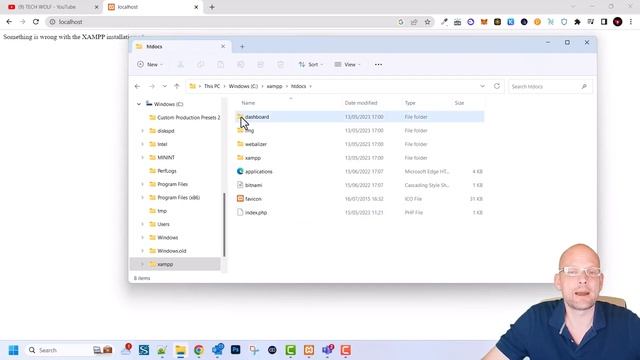Click the Cut scissors icon
This screenshot has height=360, width=640.
pyautogui.click(x=180, y=64)
